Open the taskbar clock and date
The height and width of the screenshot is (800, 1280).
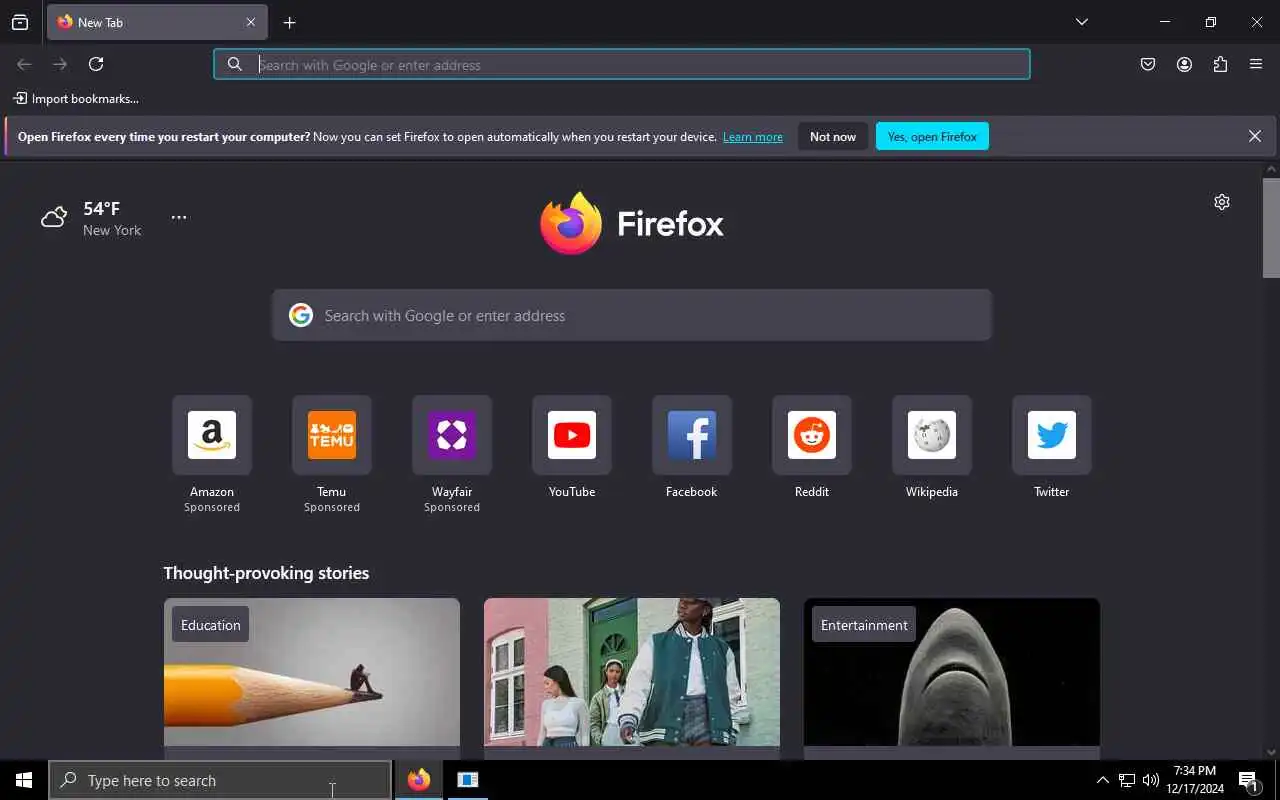click(1195, 780)
